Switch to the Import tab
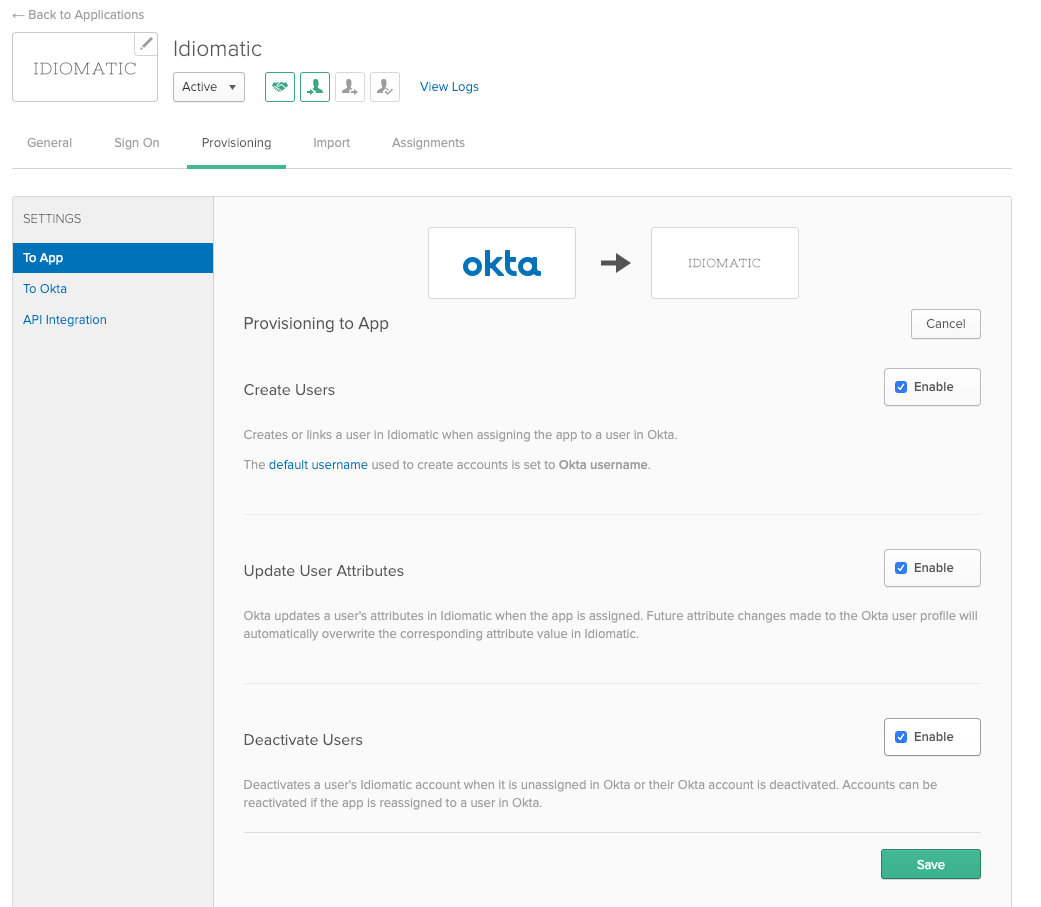Viewport: 1041px width, 907px height. coord(331,143)
